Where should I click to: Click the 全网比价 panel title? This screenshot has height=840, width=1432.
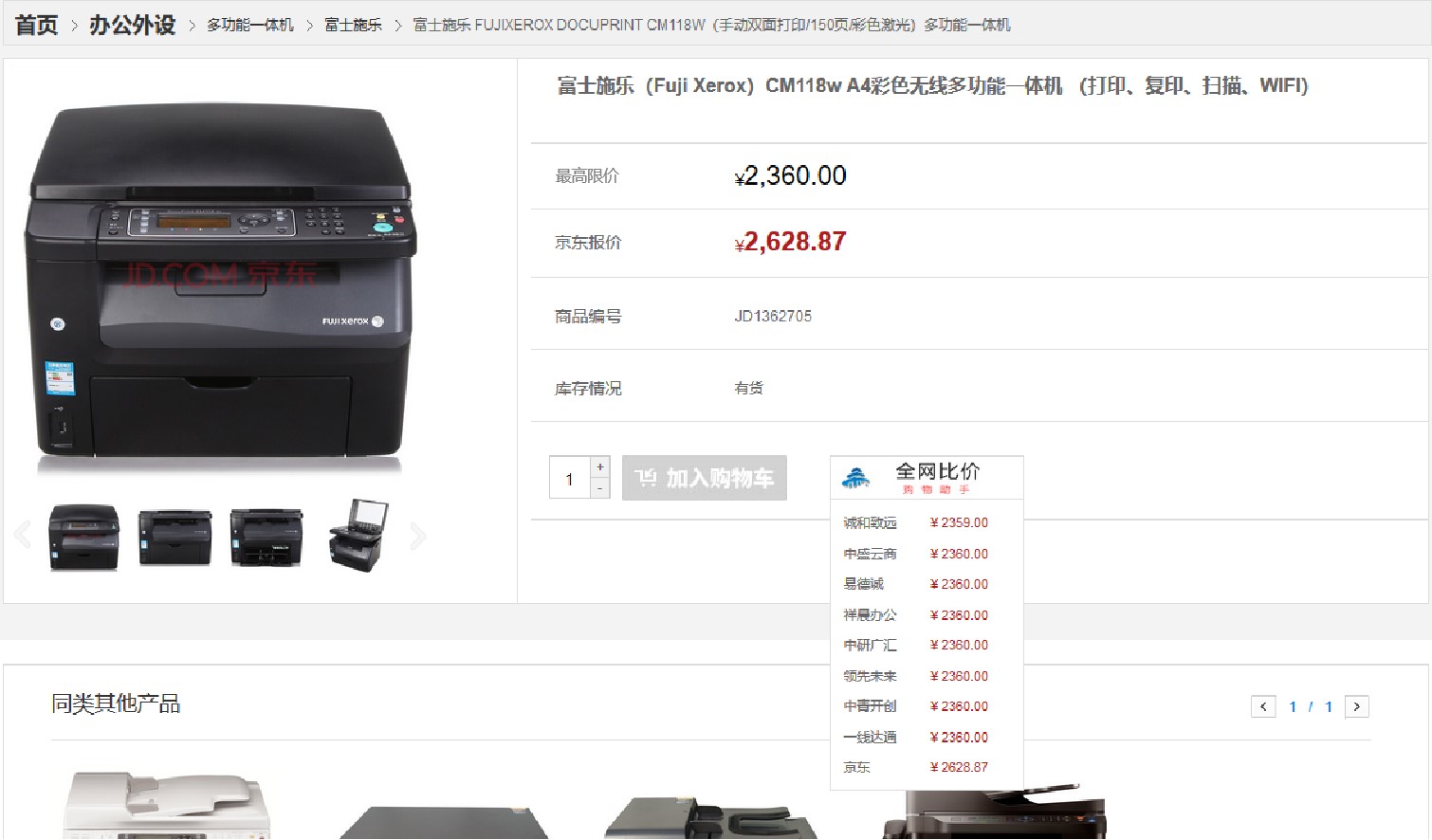[938, 471]
